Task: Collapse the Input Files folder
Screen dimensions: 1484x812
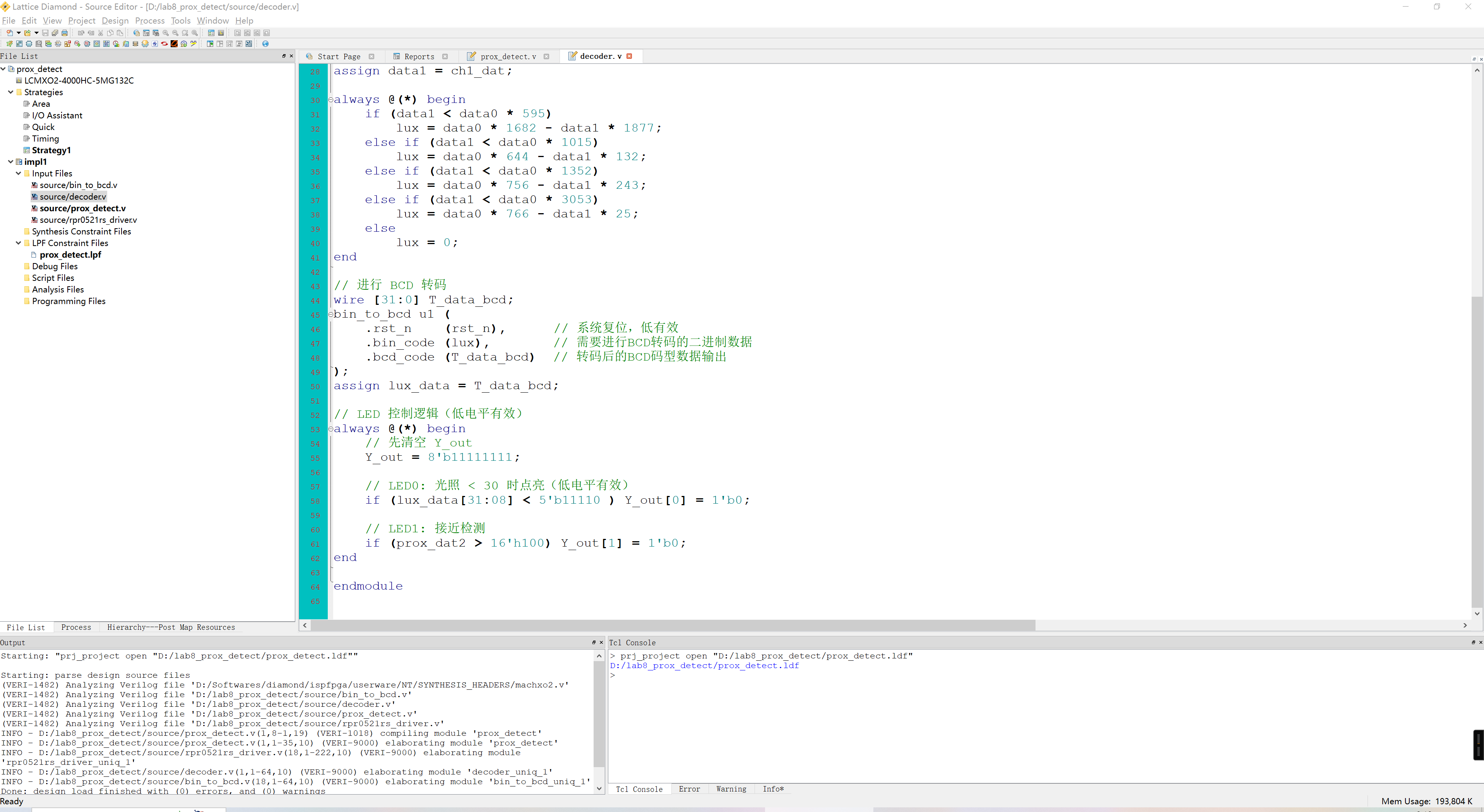Action: coord(19,173)
